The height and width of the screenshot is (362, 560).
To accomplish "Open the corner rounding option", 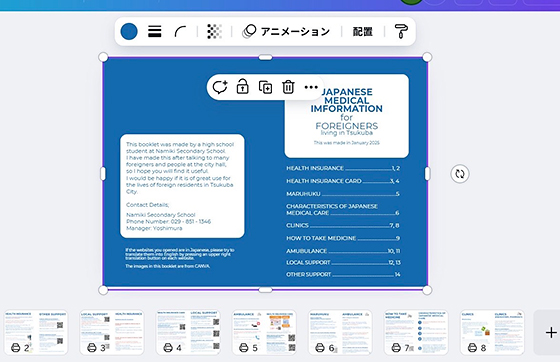I will [180, 31].
